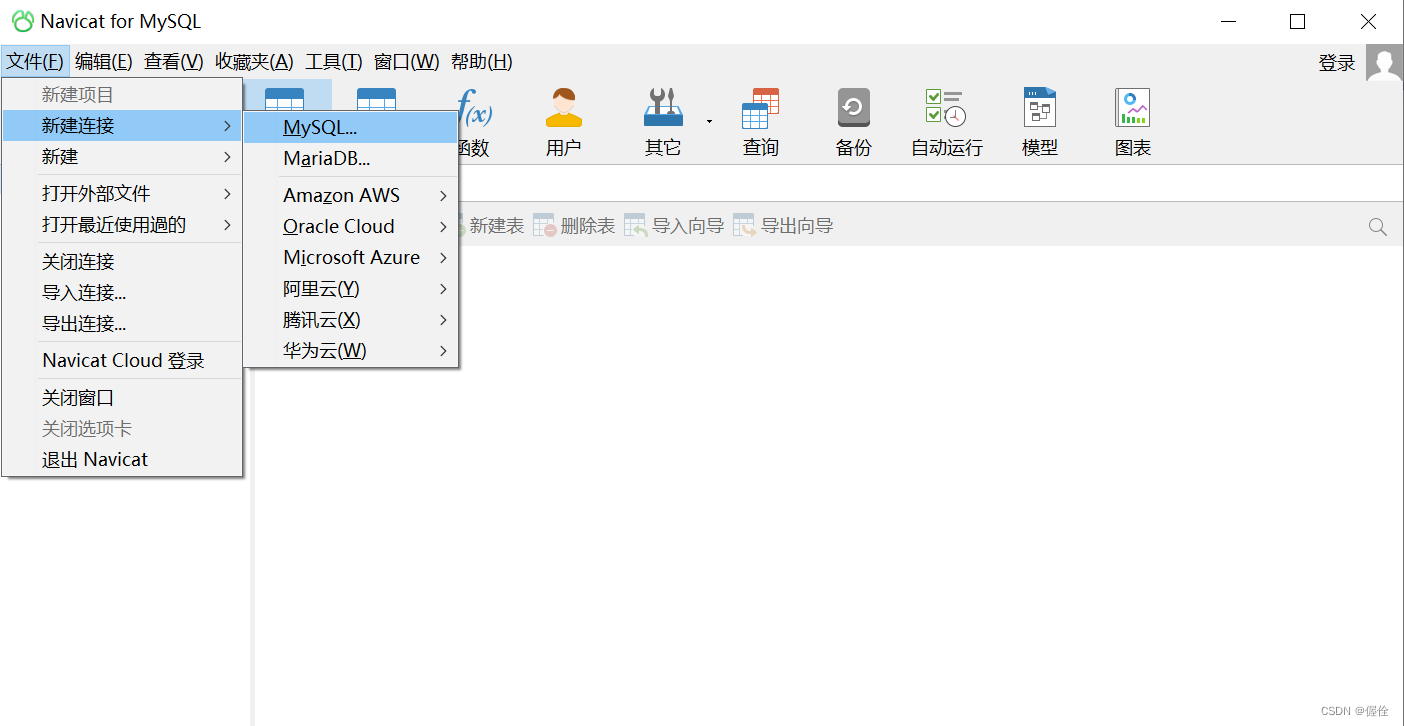Expand the dropdown arrow next to 其它

(709, 122)
